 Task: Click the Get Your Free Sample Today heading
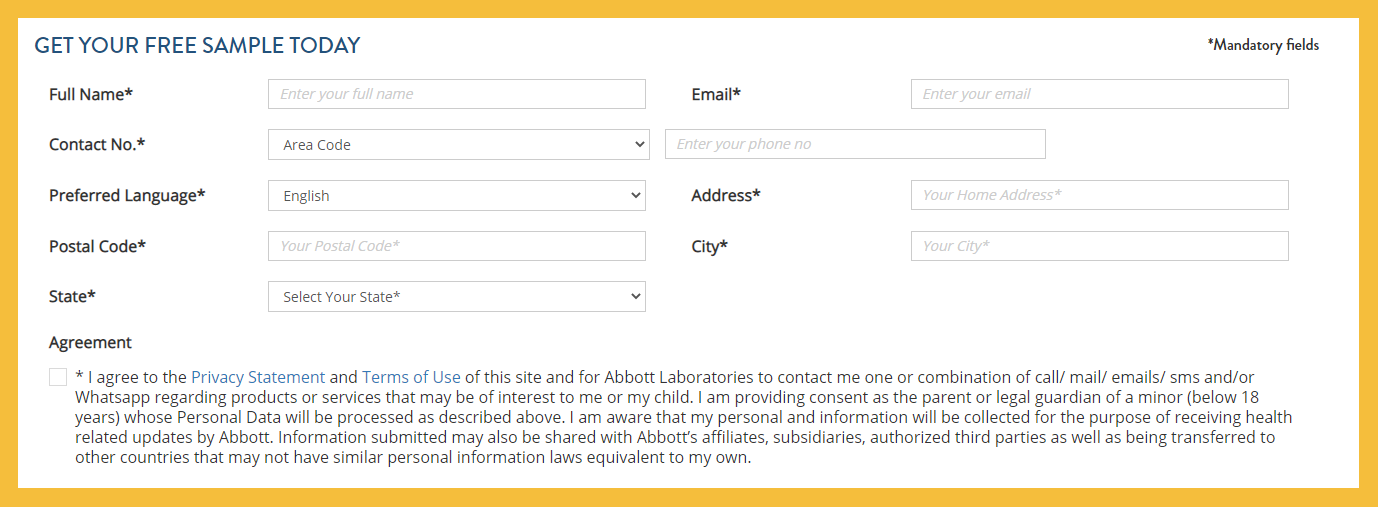197,45
